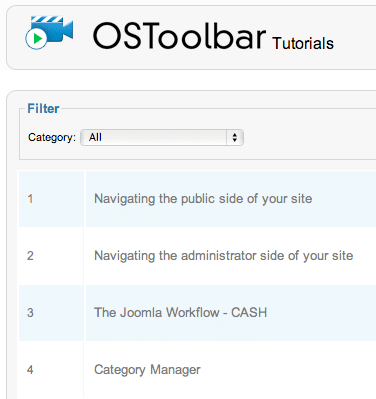Screen dimensions: 376x399
Task: Select row number 3 cell
Action: pos(51,313)
